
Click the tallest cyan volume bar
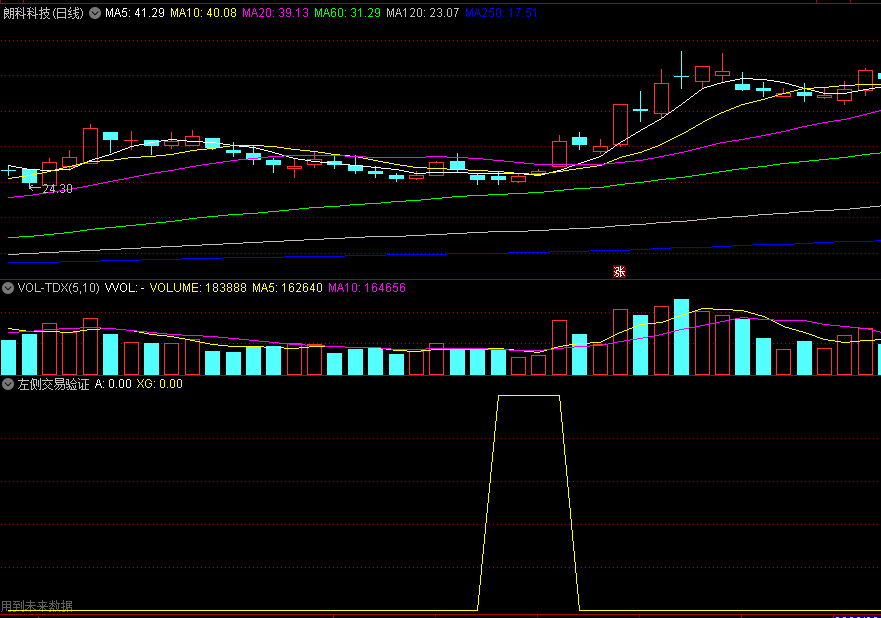tap(682, 337)
